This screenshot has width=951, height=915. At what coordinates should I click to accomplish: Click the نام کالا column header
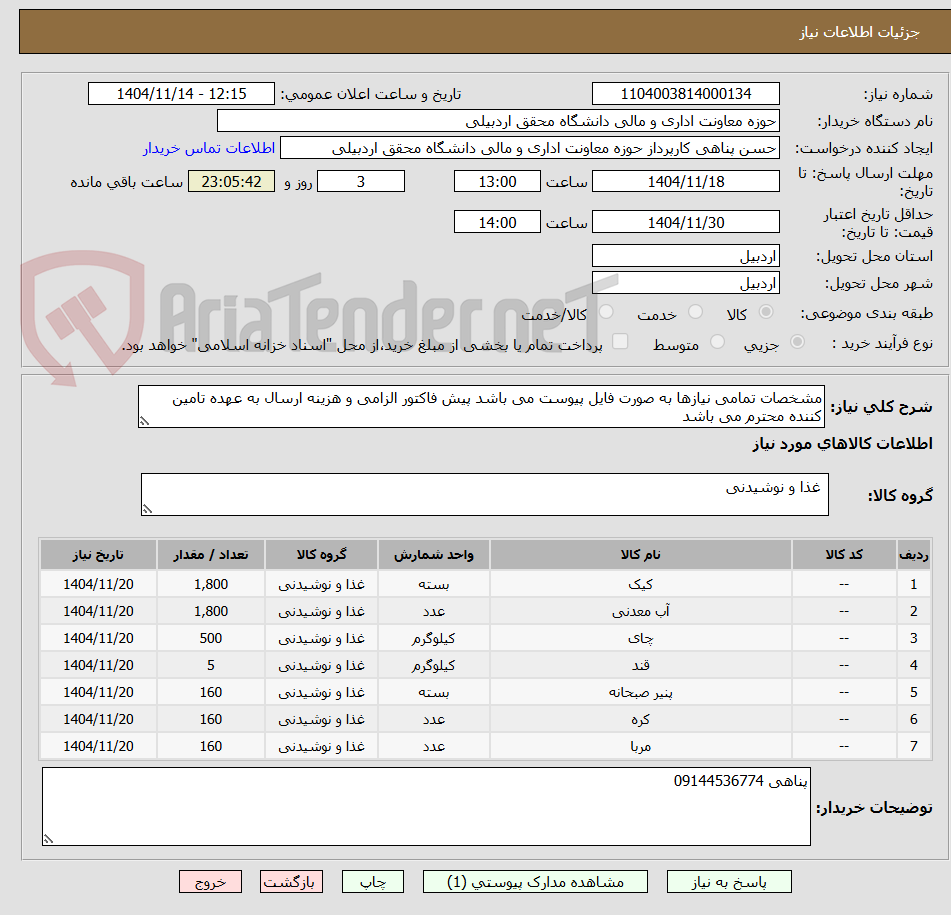pos(640,555)
